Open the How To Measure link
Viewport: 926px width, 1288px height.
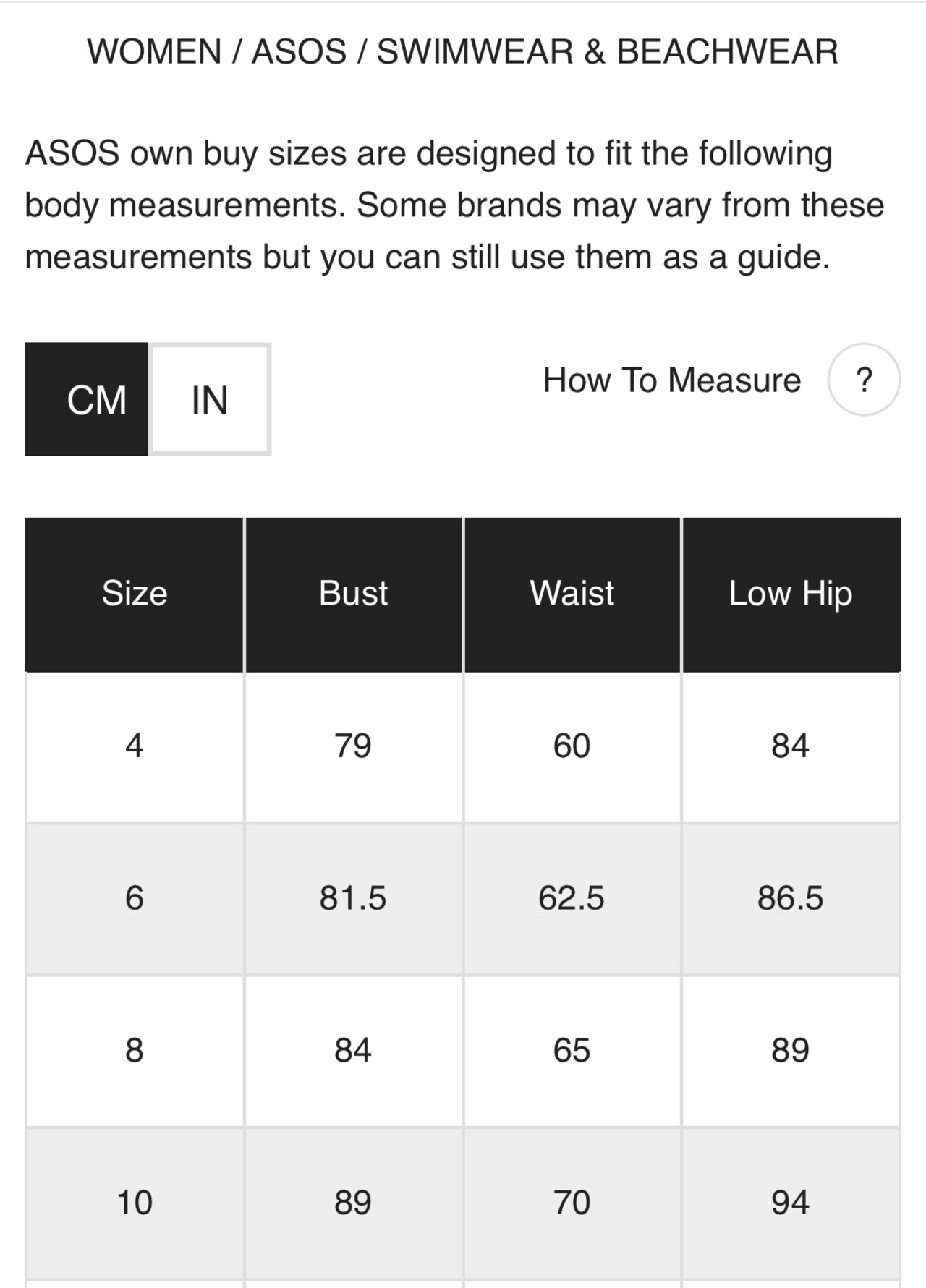(x=672, y=380)
